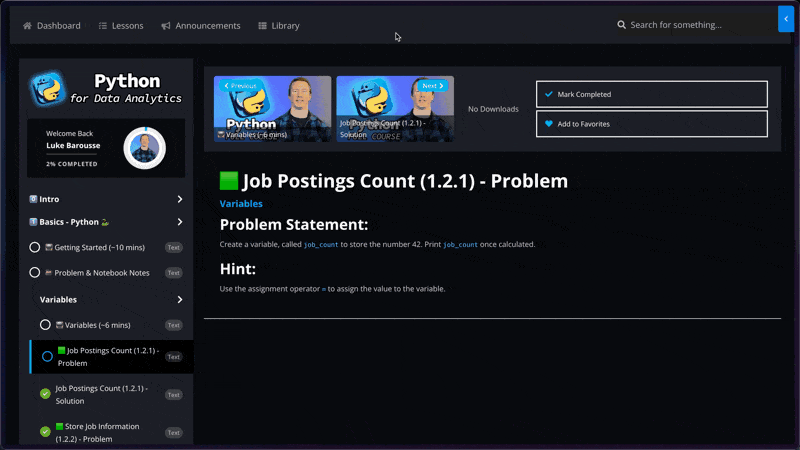
Task: Open the Dashboard menu item
Action: coord(52,26)
